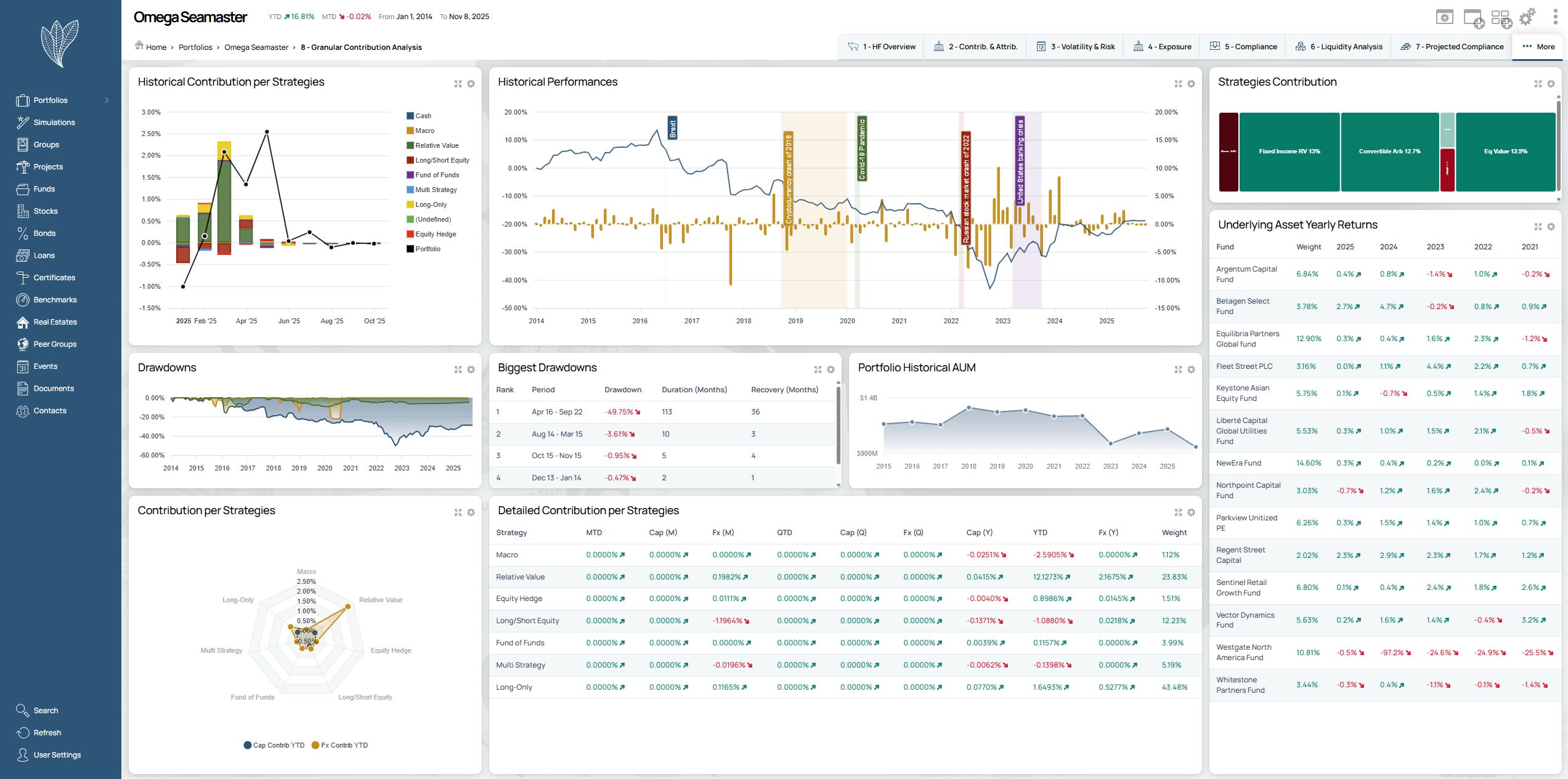Open the double-gear global settings icon
The width and height of the screenshot is (1568, 779).
click(1527, 17)
